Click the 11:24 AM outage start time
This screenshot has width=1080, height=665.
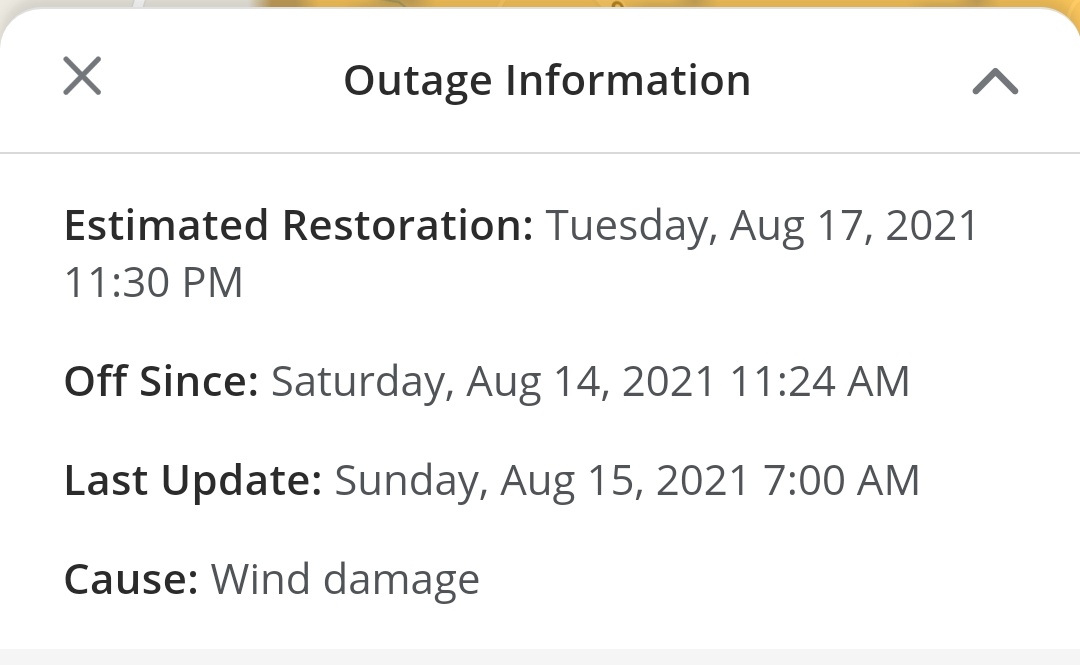[x=820, y=382]
